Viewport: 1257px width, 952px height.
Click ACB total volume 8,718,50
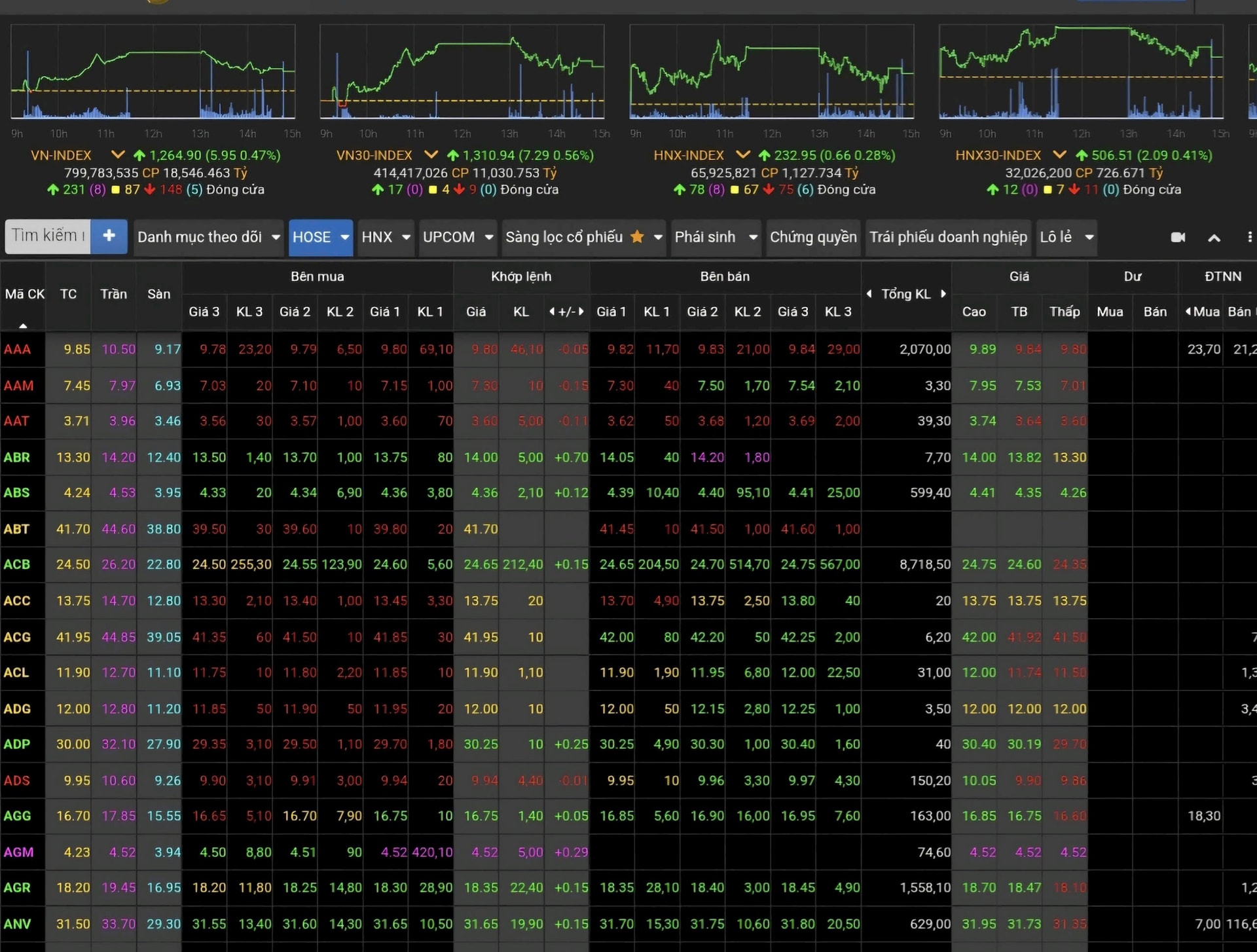[924, 564]
